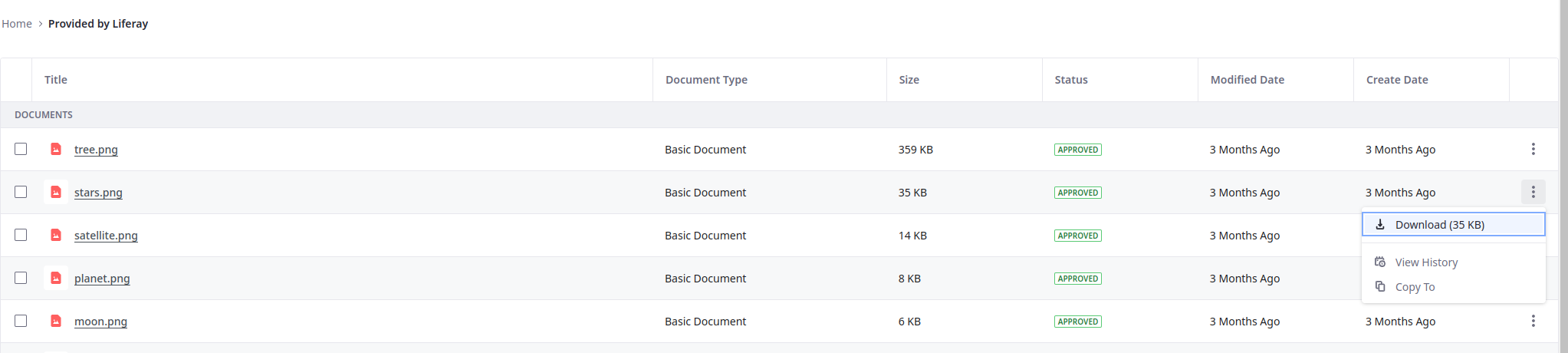
Task: Click APPROVED status badge for moon.png
Action: (1078, 322)
